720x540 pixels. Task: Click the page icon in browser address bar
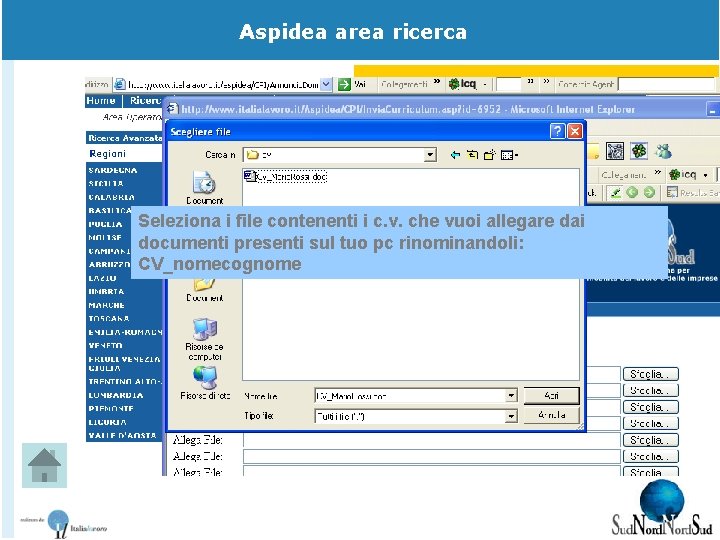pos(119,84)
